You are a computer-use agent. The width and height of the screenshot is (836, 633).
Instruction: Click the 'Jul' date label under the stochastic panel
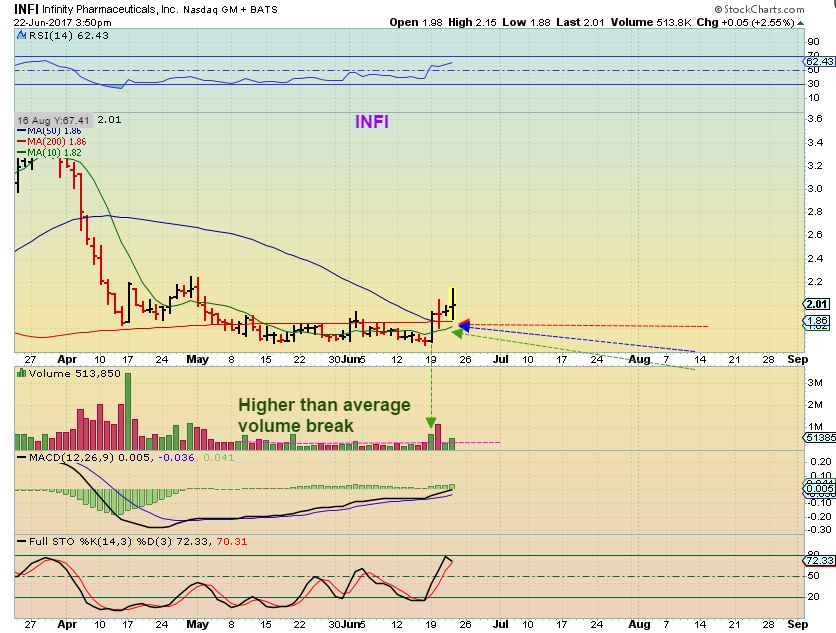click(500, 624)
